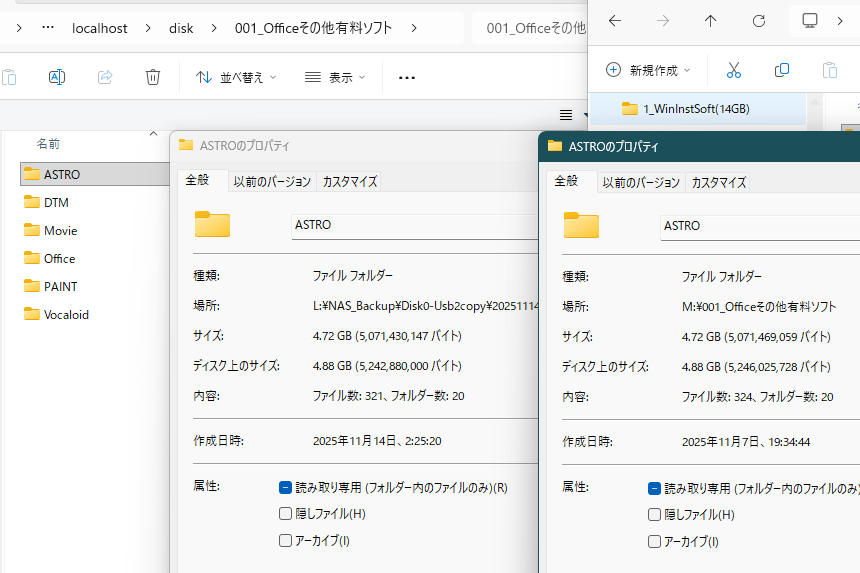Click creation date 2025年11月14日、2:25:20
The height and width of the screenshot is (573, 860).
[x=377, y=441]
